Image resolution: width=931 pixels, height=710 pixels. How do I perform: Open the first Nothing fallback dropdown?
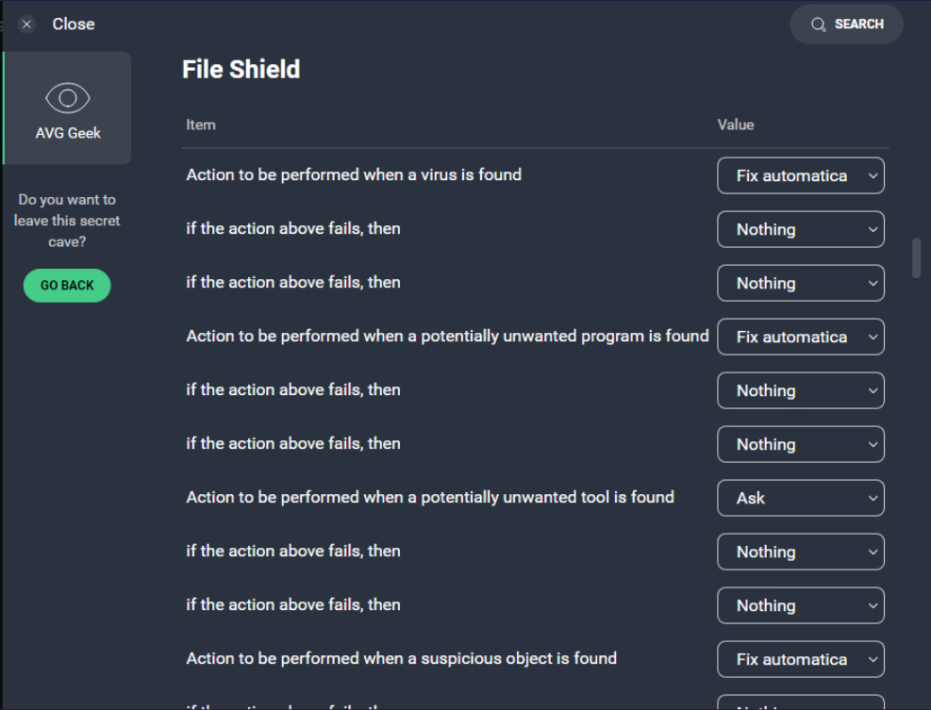800,229
